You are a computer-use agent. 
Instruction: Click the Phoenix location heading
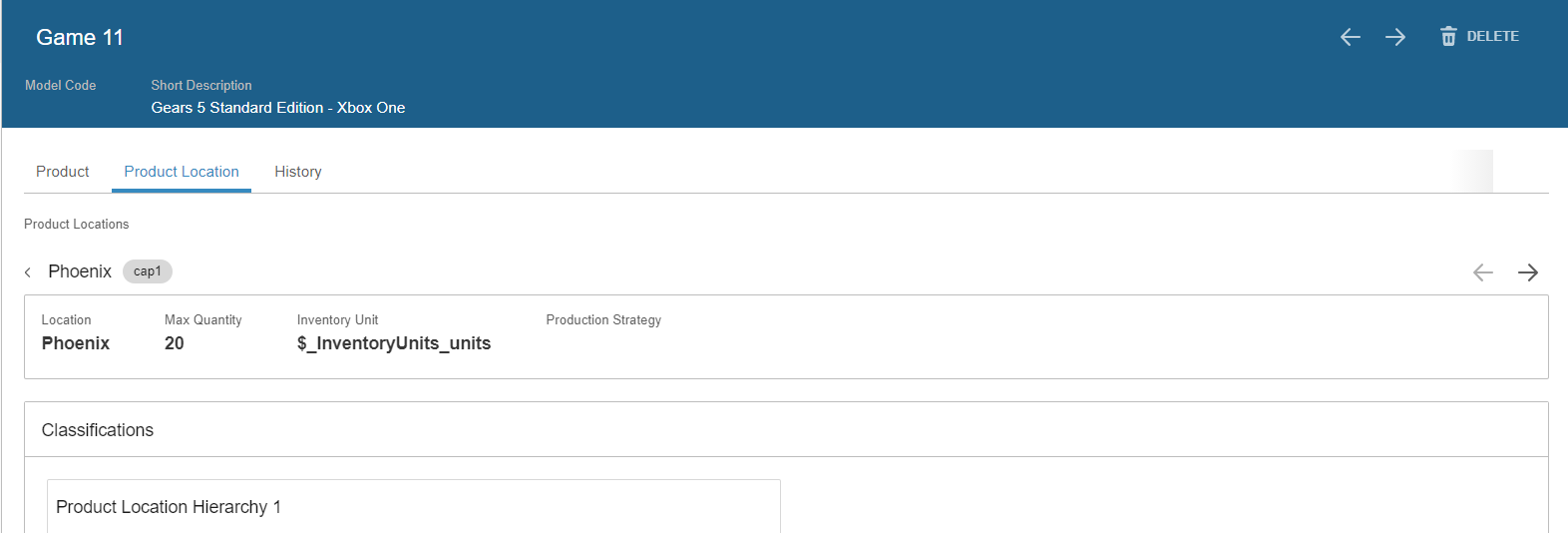tap(80, 271)
